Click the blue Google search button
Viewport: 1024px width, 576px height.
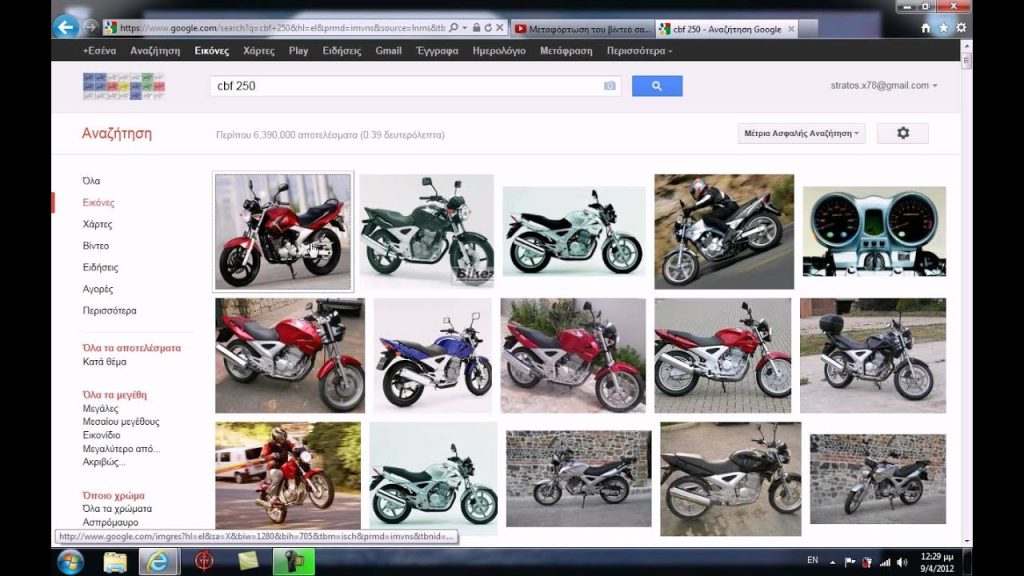[657, 86]
